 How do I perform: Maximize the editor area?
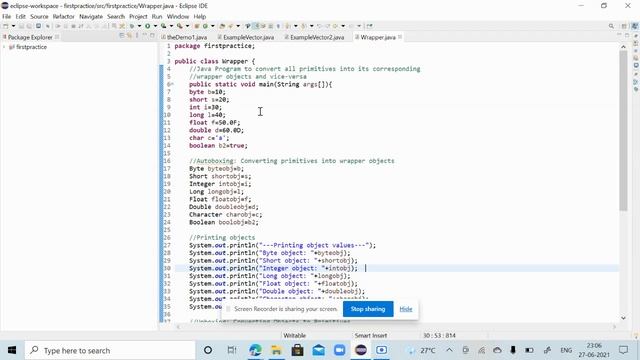click(627, 36)
